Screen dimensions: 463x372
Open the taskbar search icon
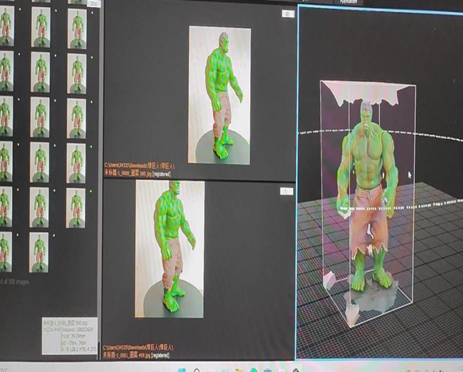coord(197,370)
